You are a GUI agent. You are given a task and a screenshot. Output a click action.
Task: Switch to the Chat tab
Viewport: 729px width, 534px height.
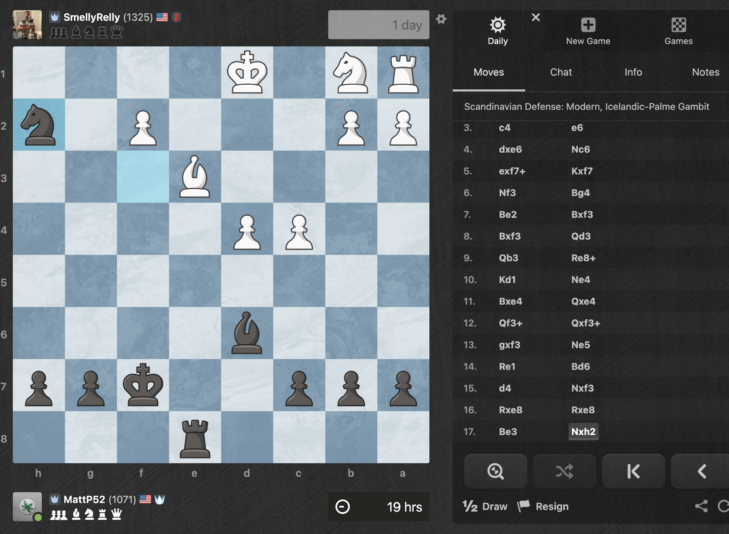(x=561, y=72)
